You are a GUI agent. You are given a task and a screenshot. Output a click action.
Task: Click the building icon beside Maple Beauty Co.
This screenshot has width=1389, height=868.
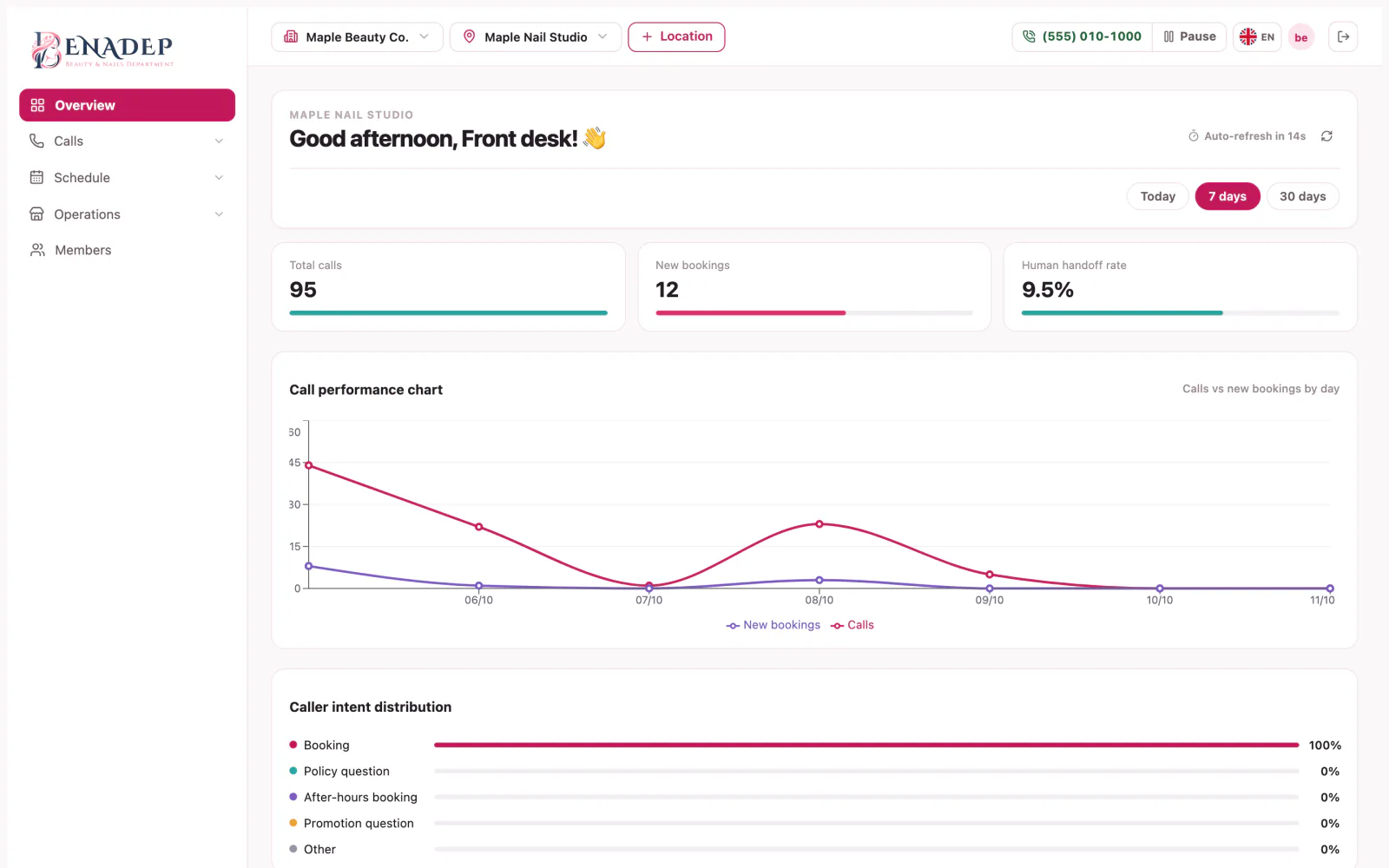pos(291,36)
